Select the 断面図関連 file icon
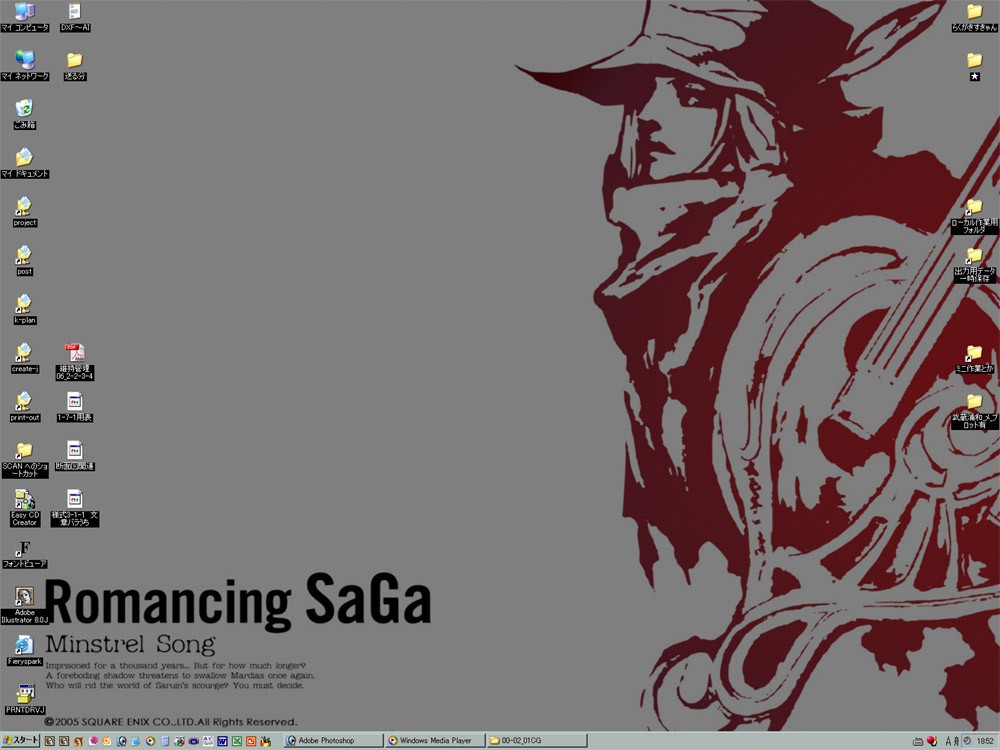The image size is (1000, 750). pos(75,455)
